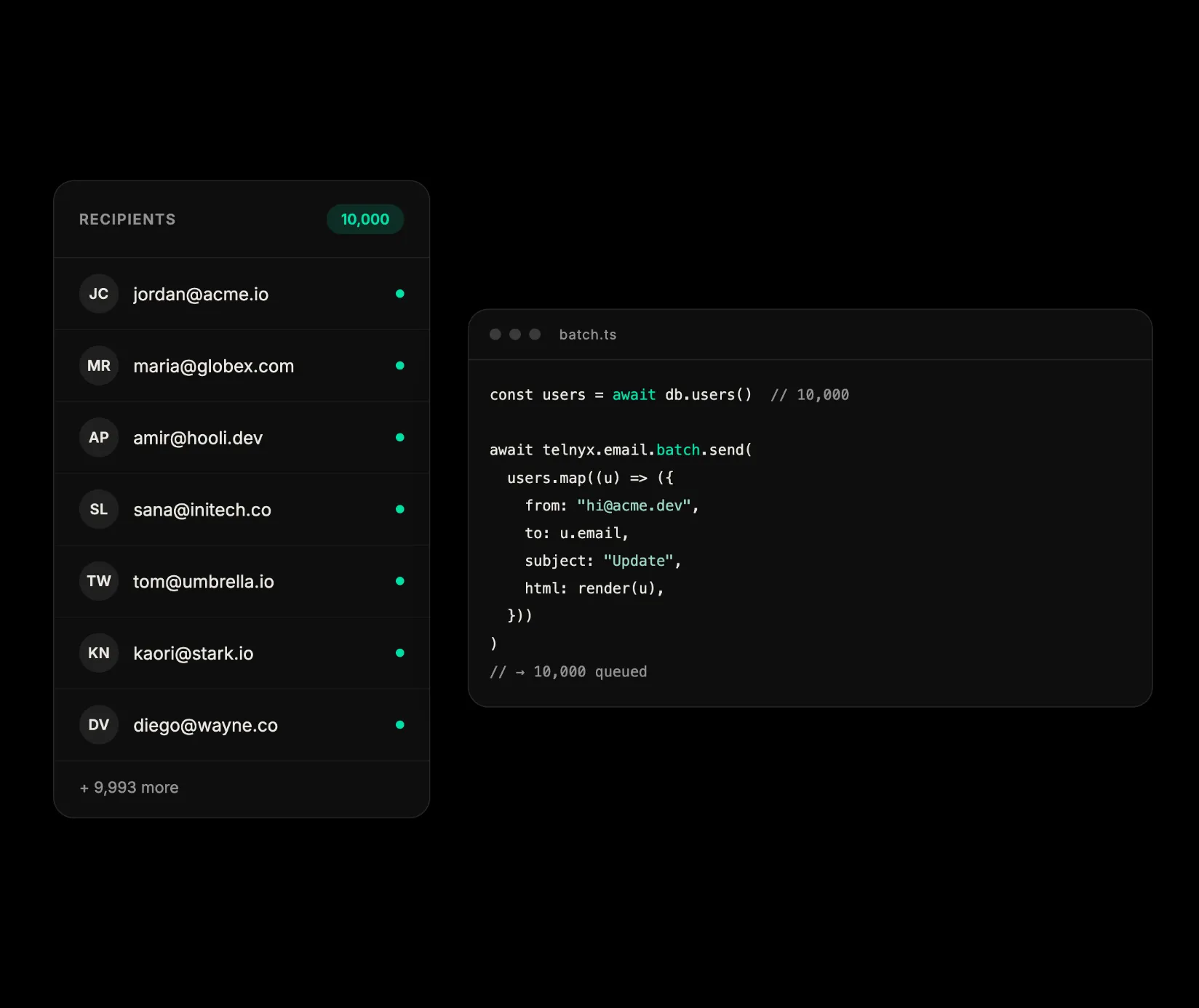The height and width of the screenshot is (1008, 1199).
Task: Click the subject: "Update" line
Action: (x=603, y=561)
